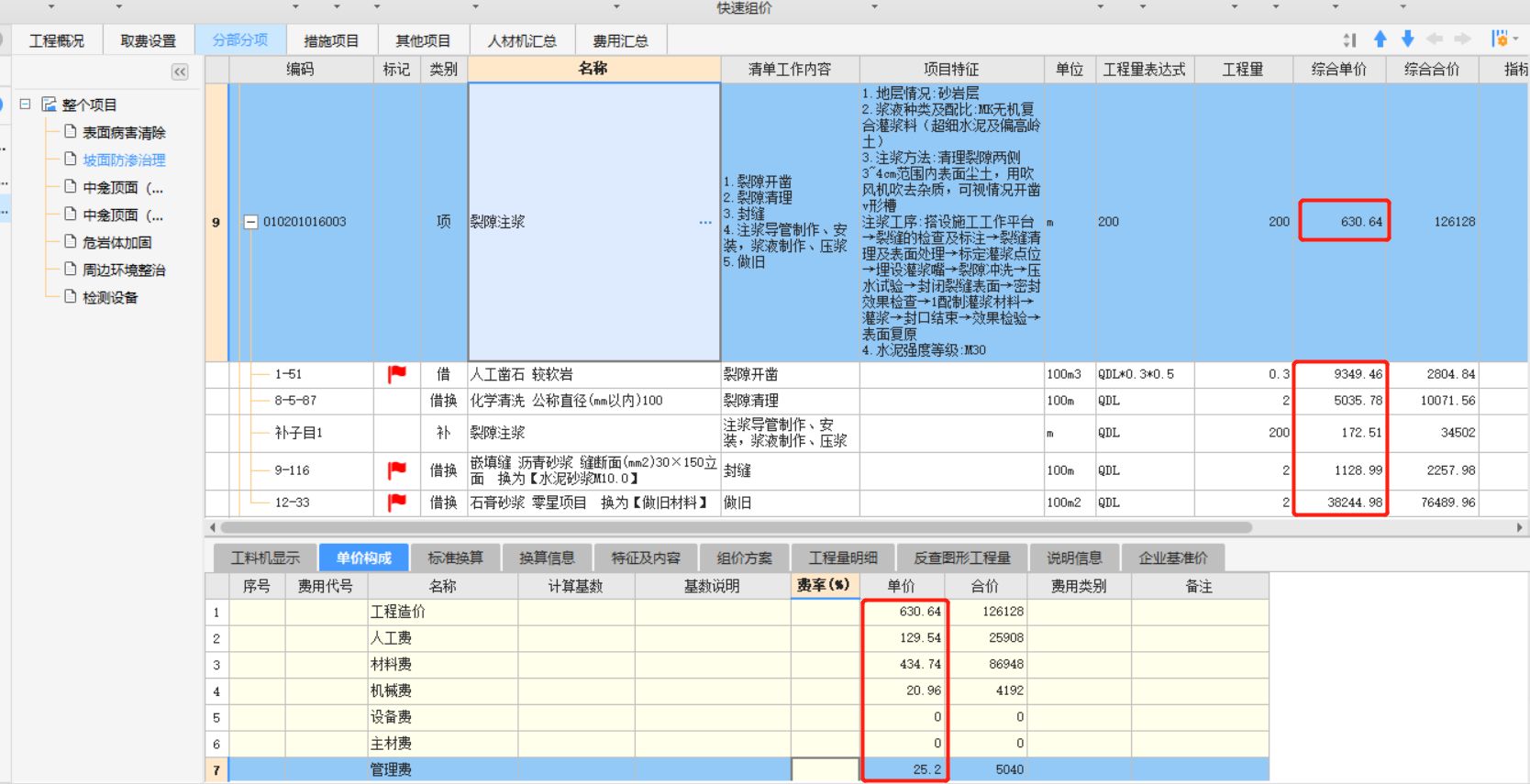Collapse item 010201016003 row
Viewport: 1530px width, 784px height.
tap(250, 222)
